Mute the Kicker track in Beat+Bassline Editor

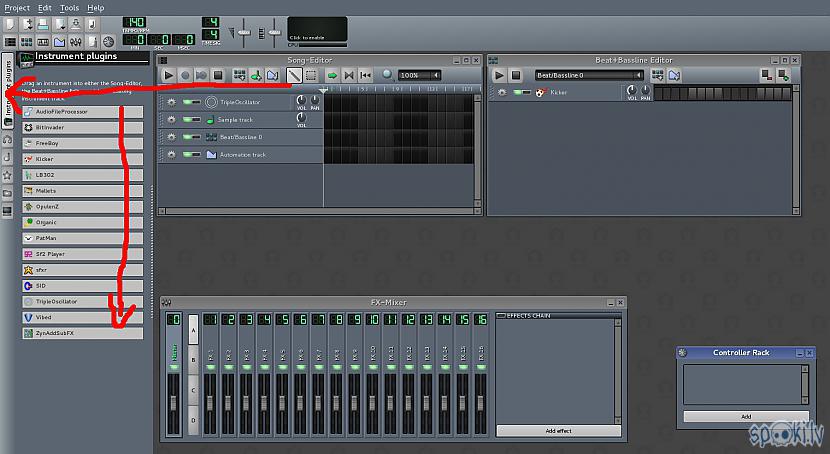(518, 92)
